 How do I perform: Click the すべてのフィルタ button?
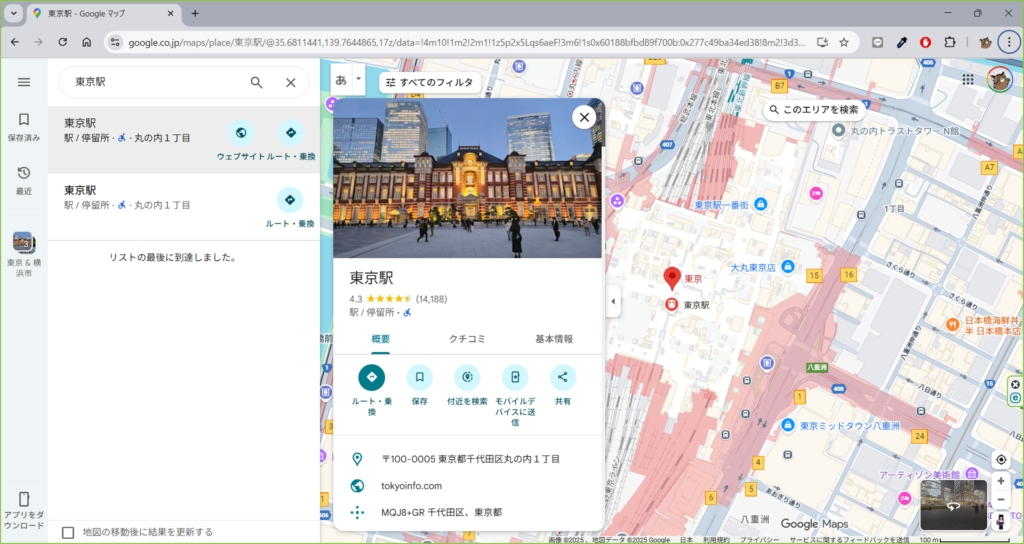pos(430,82)
